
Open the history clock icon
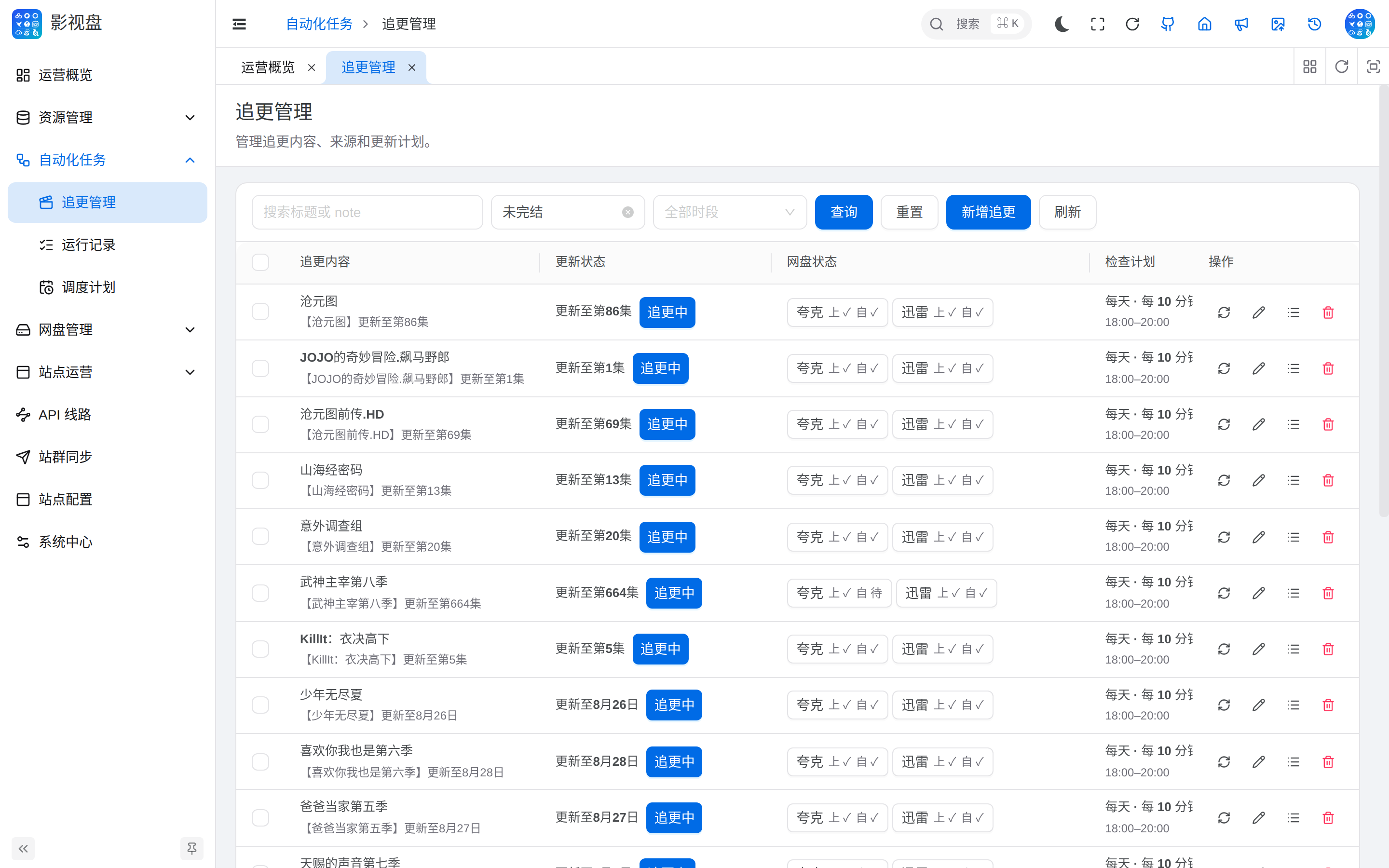[x=1314, y=24]
